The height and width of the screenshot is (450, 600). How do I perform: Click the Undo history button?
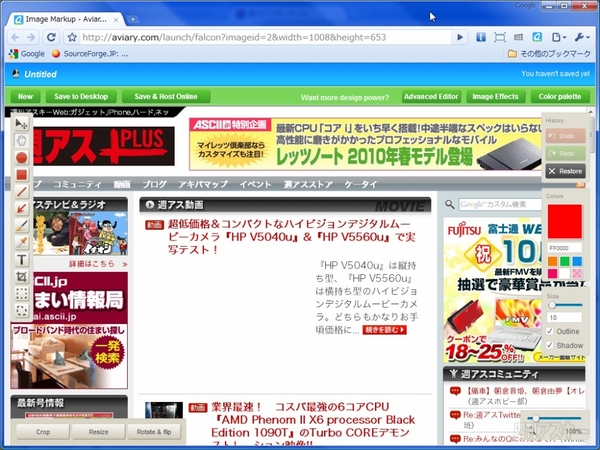(566, 136)
